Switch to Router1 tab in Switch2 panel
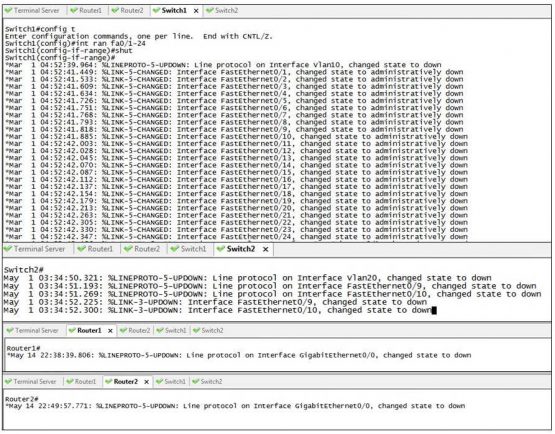This screenshot has height=434, width=555. [x=96, y=249]
